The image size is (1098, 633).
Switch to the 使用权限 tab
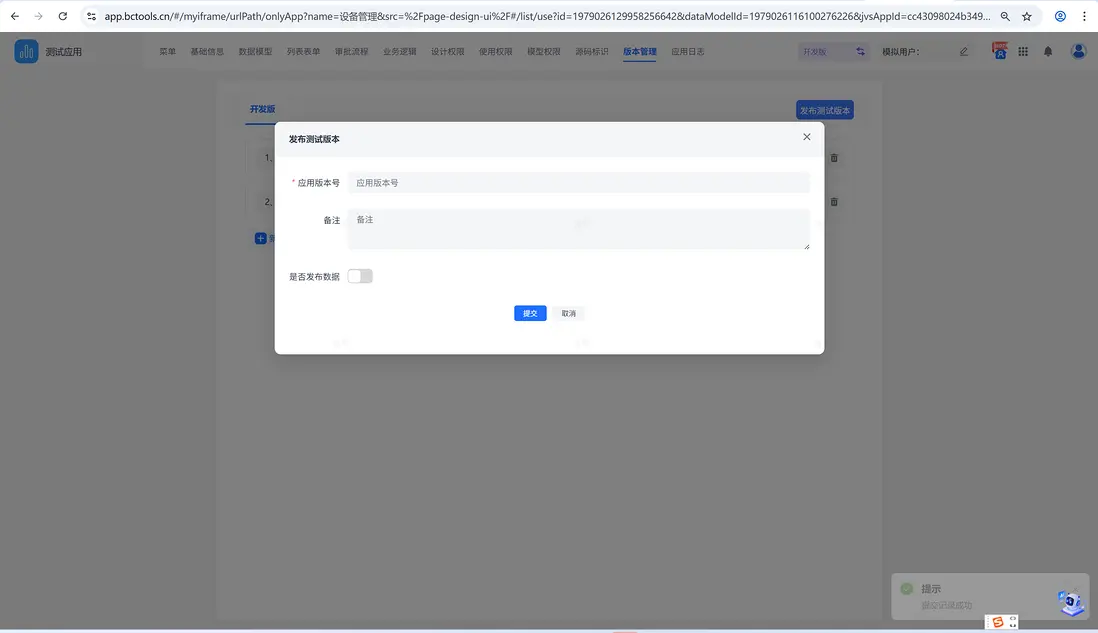click(496, 51)
